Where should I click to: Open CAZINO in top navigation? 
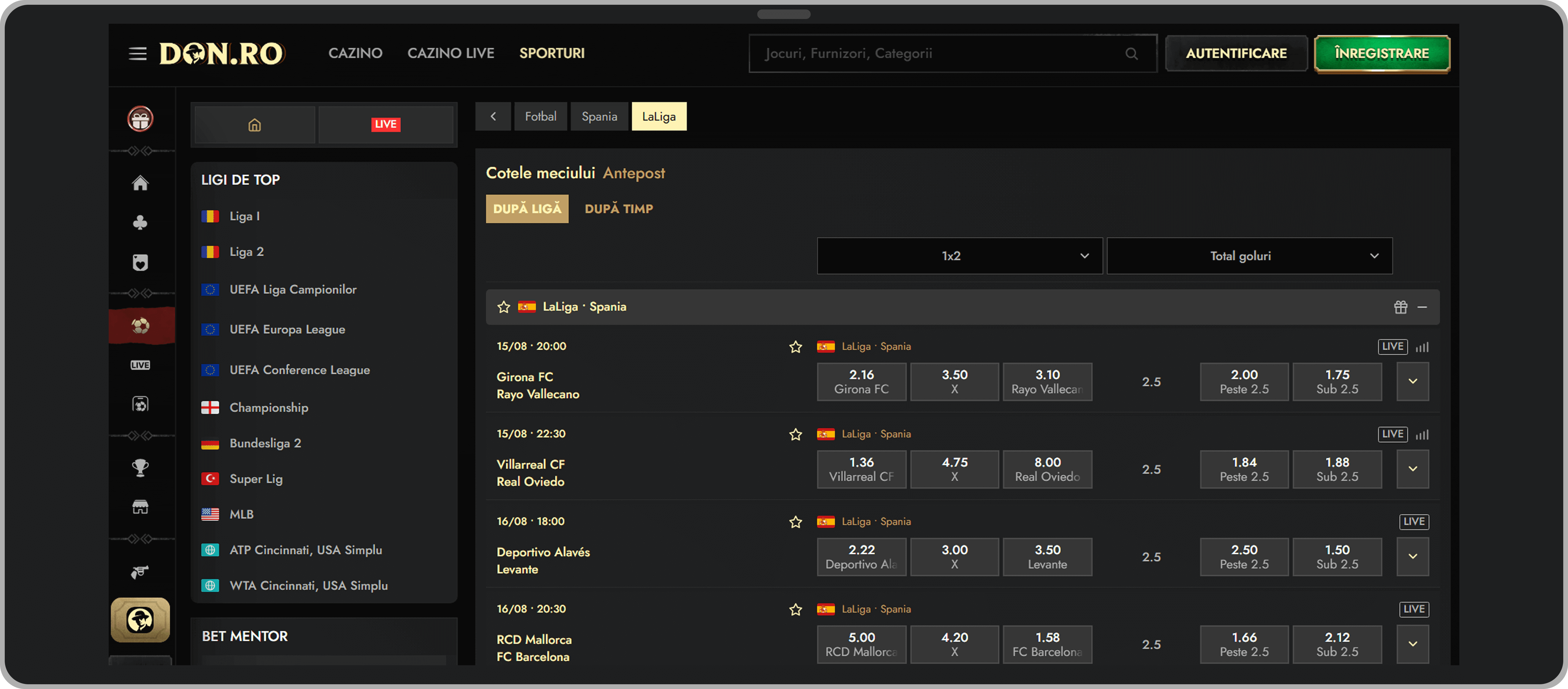click(355, 53)
